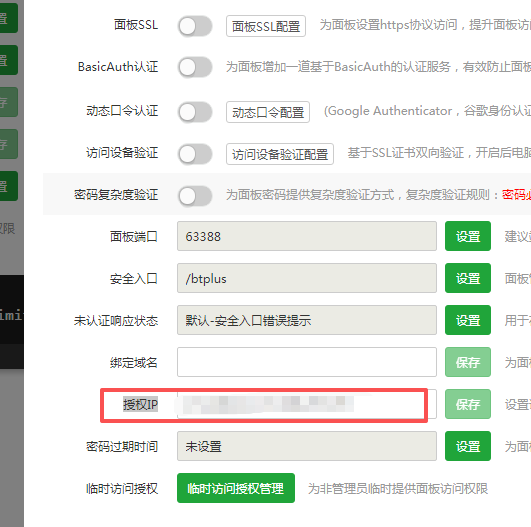Click the 面板SSL label
531x527 pixels.
[x=136, y=25]
